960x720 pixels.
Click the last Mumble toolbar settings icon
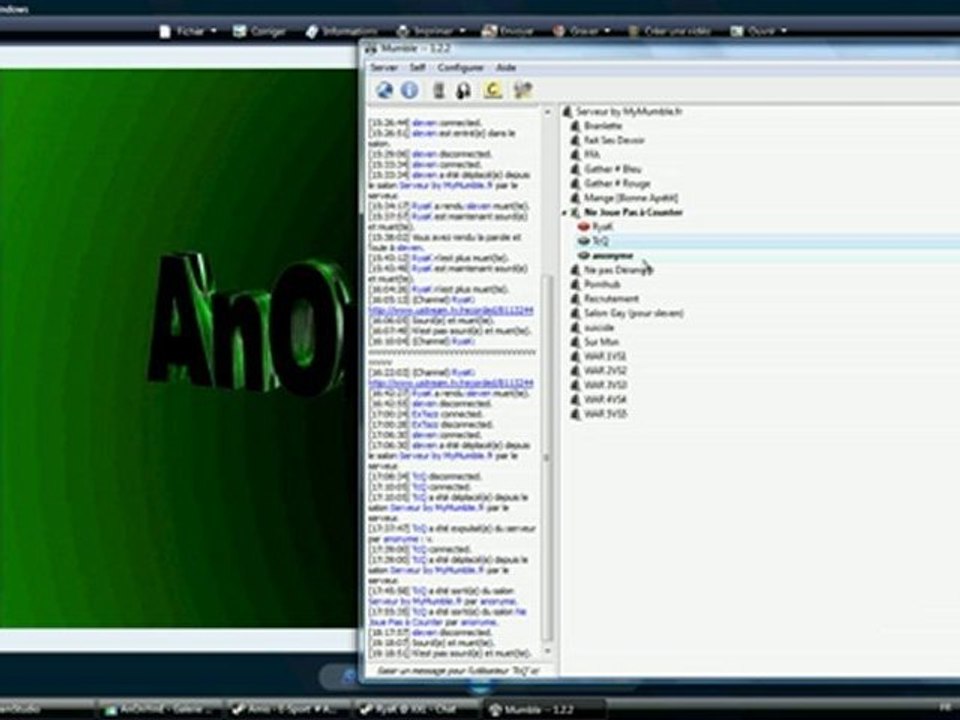click(x=523, y=91)
